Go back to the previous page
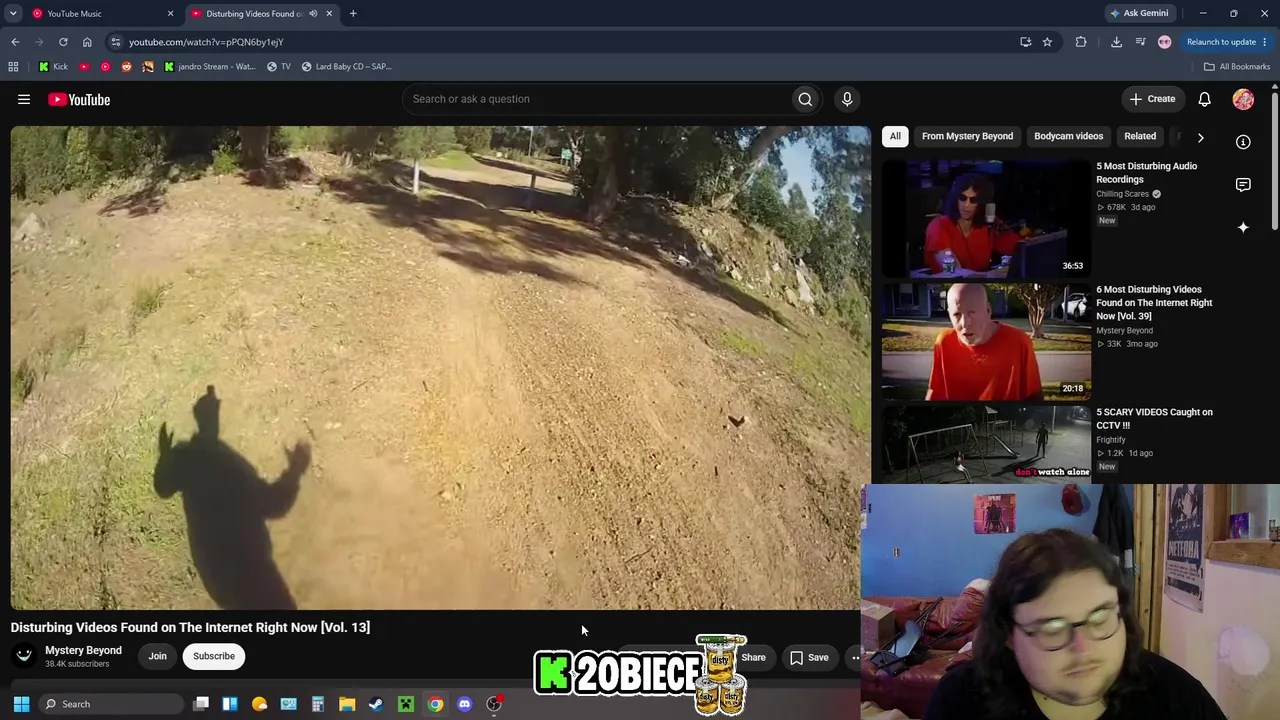Viewport: 1280px width, 720px height. tap(15, 42)
